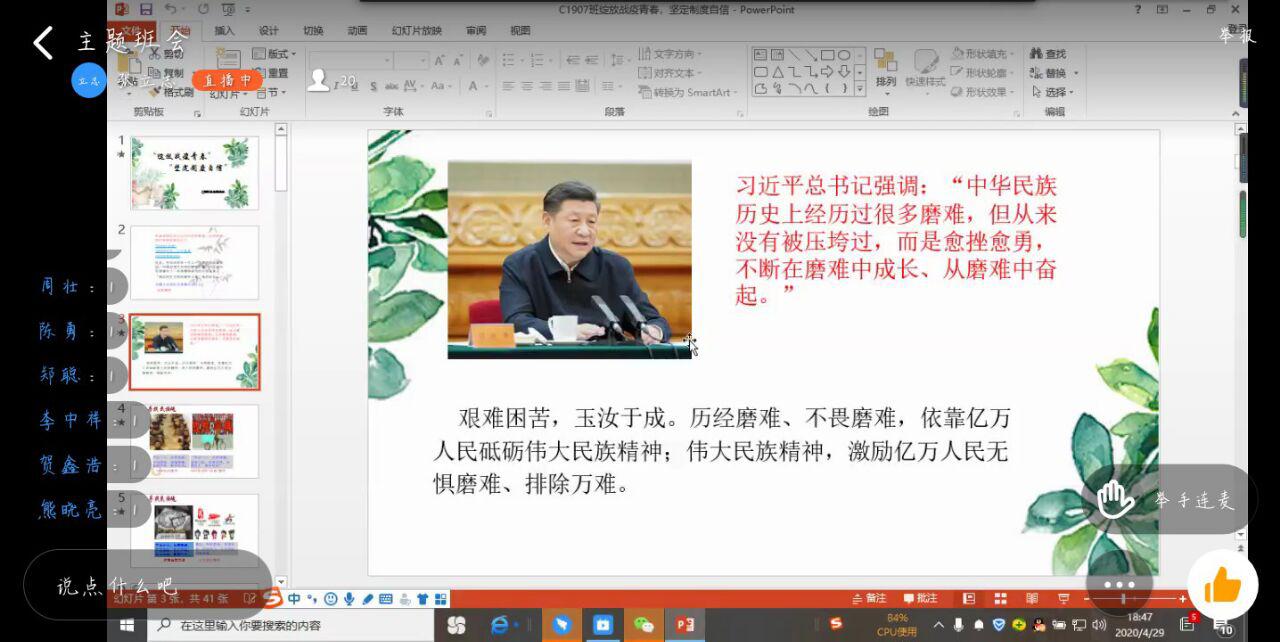Viewport: 1280px width, 642px height.
Task: Click the 备注 notes button in status bar
Action: (x=868, y=599)
